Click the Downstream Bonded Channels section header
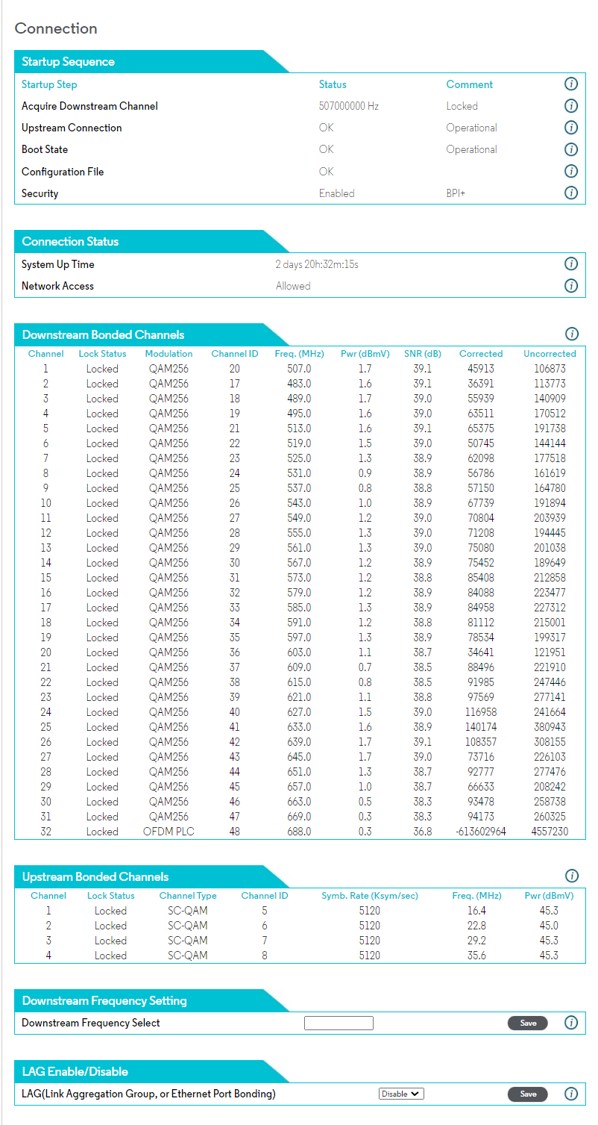598x1125 pixels. pos(103,334)
